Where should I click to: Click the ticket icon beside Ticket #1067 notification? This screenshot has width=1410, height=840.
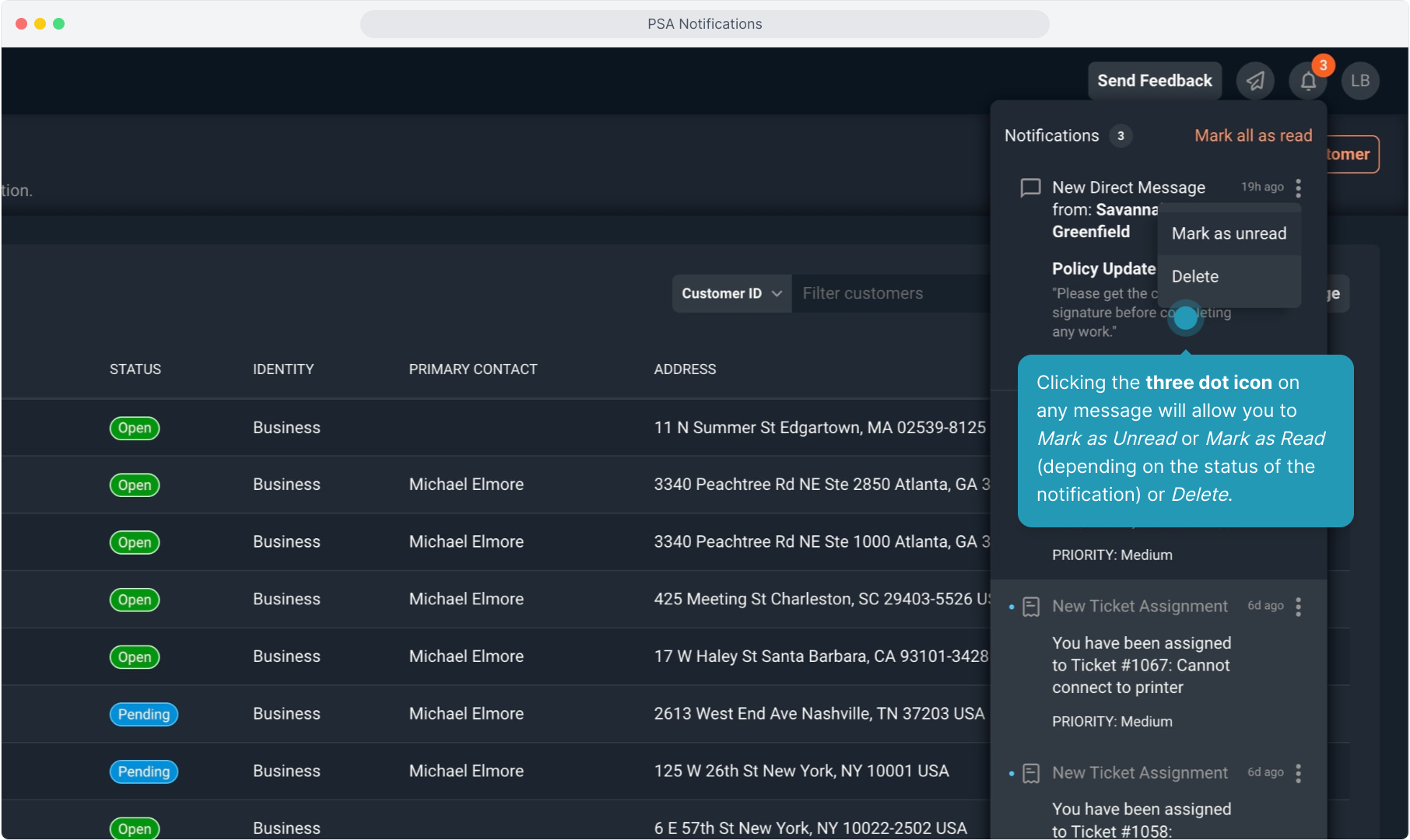click(1030, 607)
